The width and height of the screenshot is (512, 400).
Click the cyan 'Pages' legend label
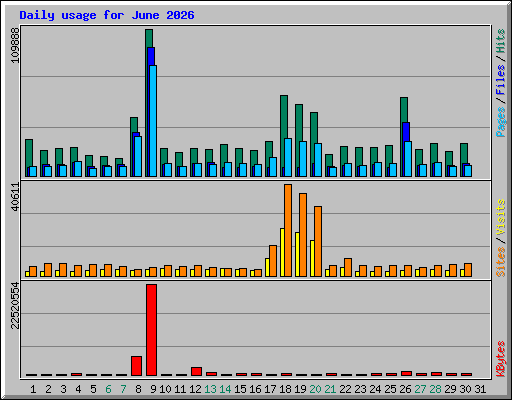click(x=501, y=122)
